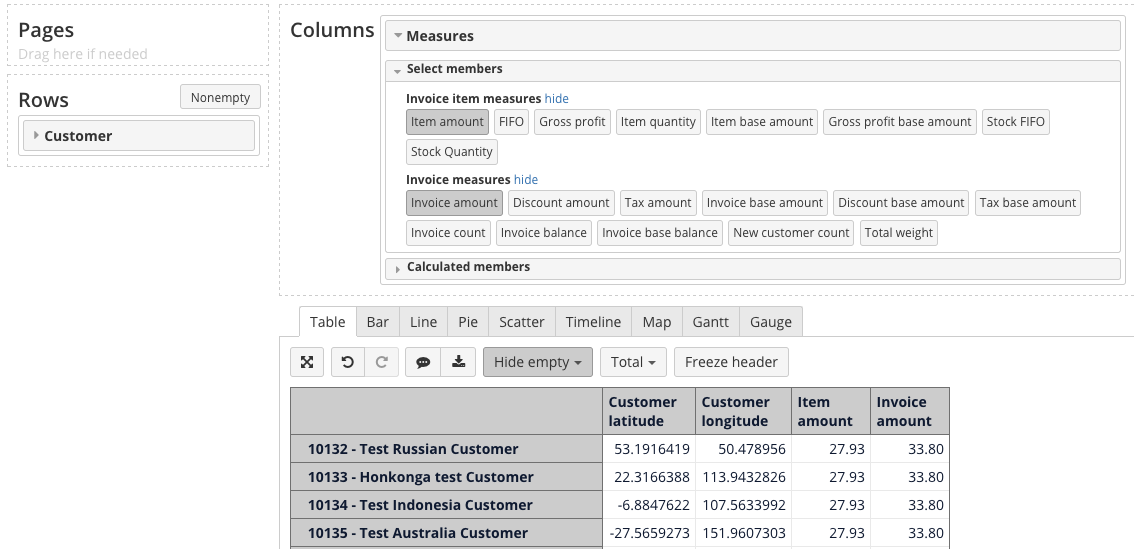The height and width of the screenshot is (549, 1134).
Task: Enable the Gross profit measure
Action: click(572, 122)
